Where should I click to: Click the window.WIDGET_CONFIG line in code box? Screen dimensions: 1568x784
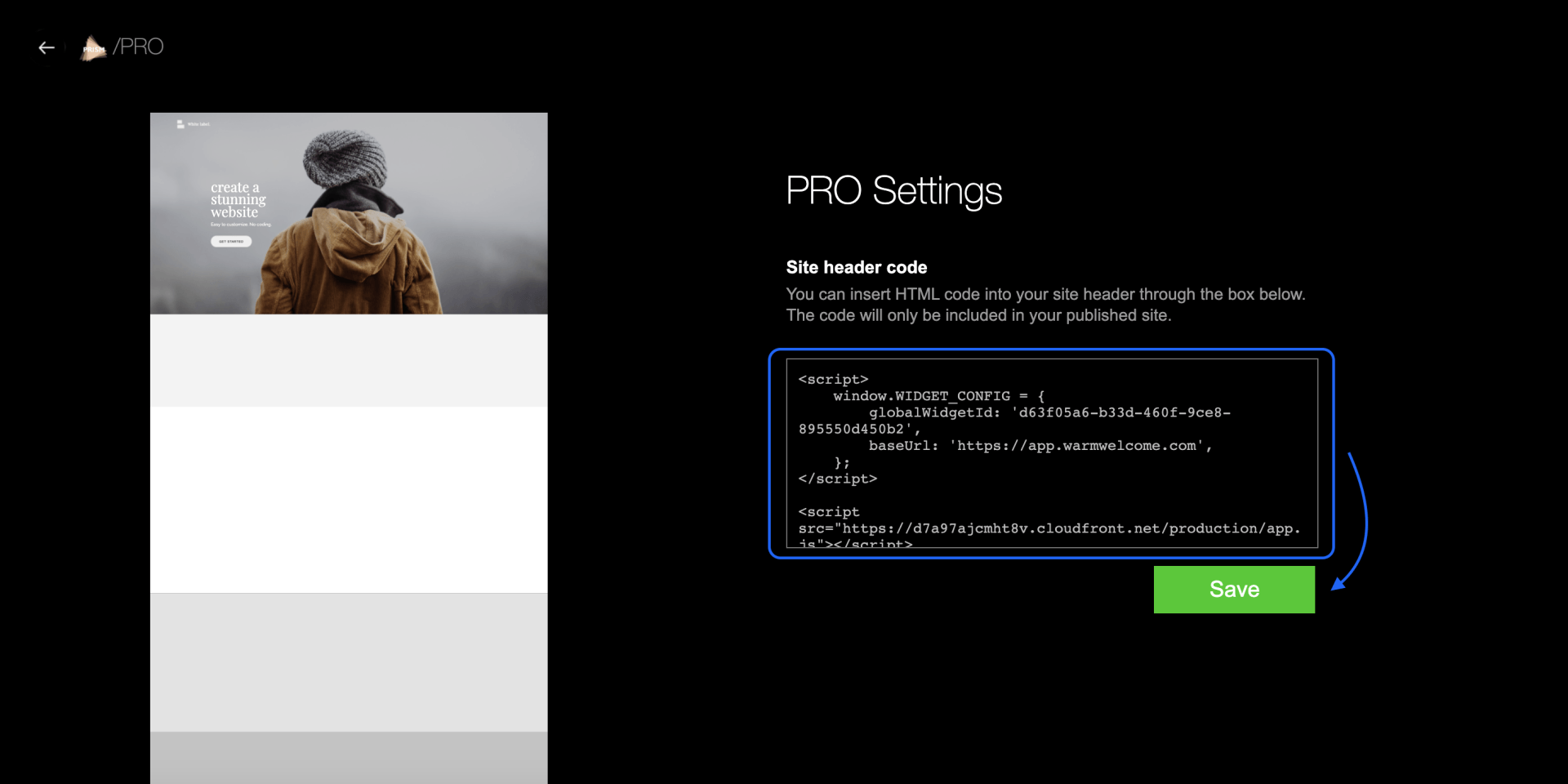[938, 396]
